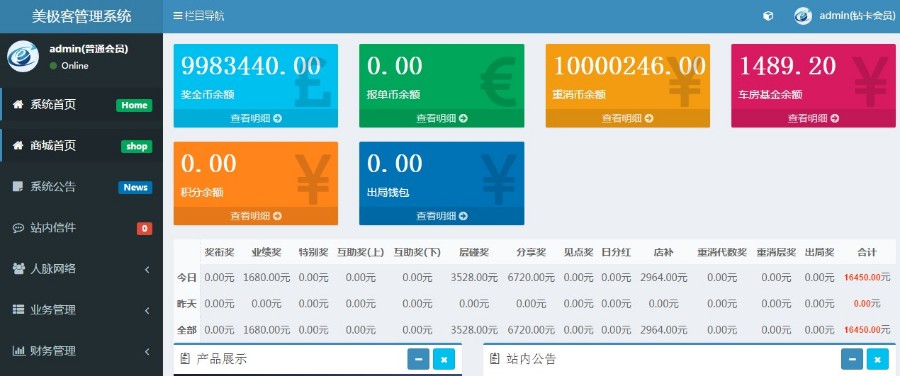View details of 奖金币余额 card
900x376 pixels.
pyautogui.click(x=256, y=118)
